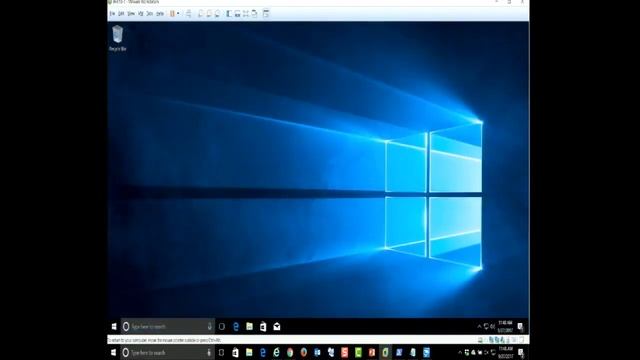Toggle the VMware thumbnail bar

point(237,13)
